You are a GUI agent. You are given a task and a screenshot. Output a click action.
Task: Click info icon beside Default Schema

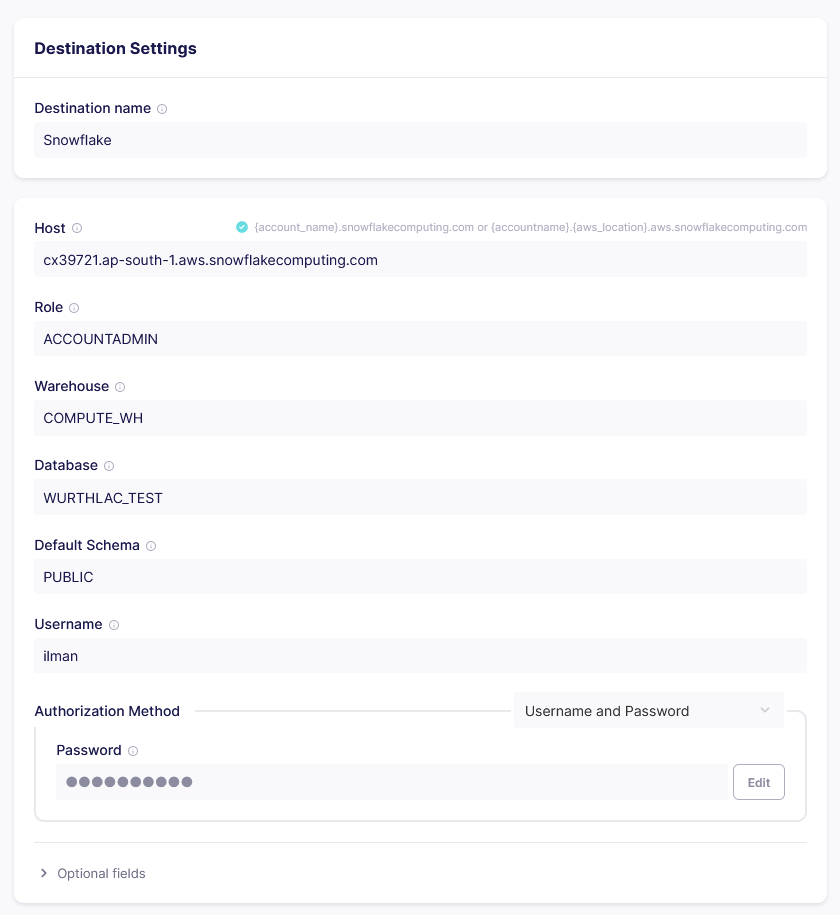coord(151,546)
